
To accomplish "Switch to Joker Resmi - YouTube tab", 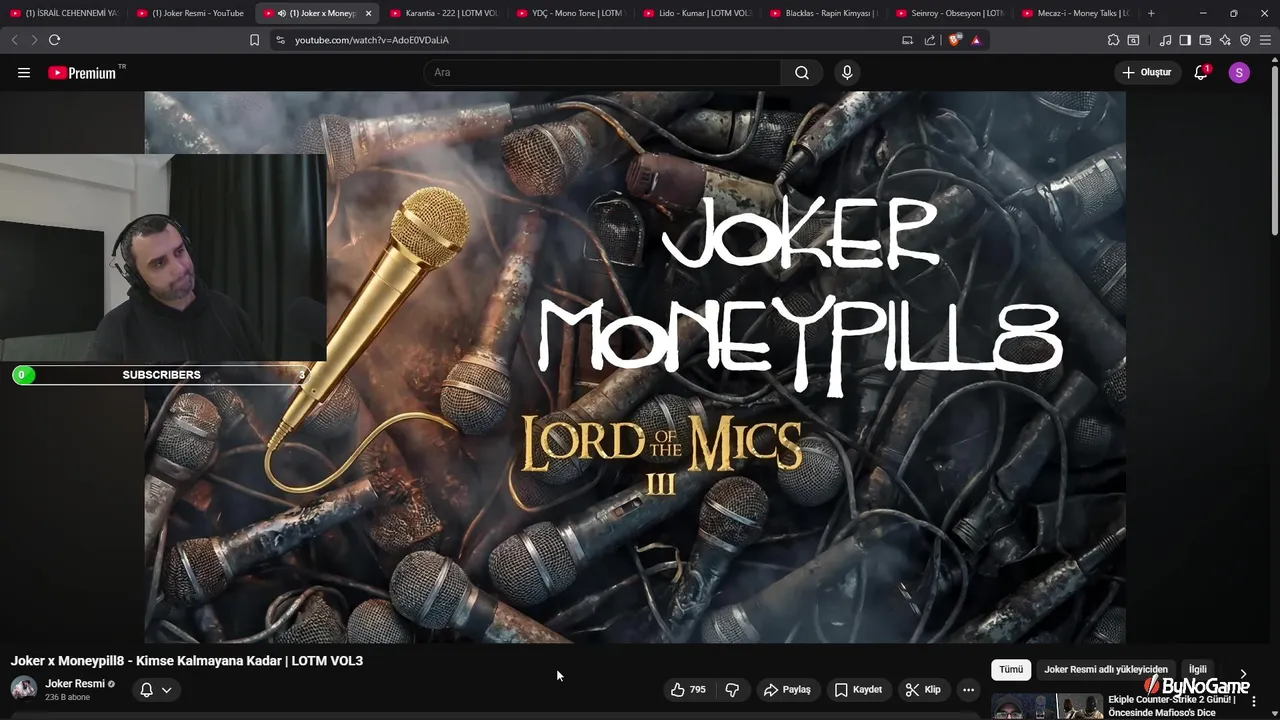I will tap(191, 13).
